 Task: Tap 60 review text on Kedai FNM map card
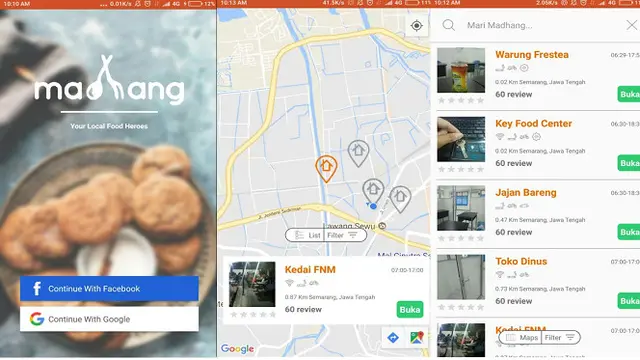[x=303, y=309]
